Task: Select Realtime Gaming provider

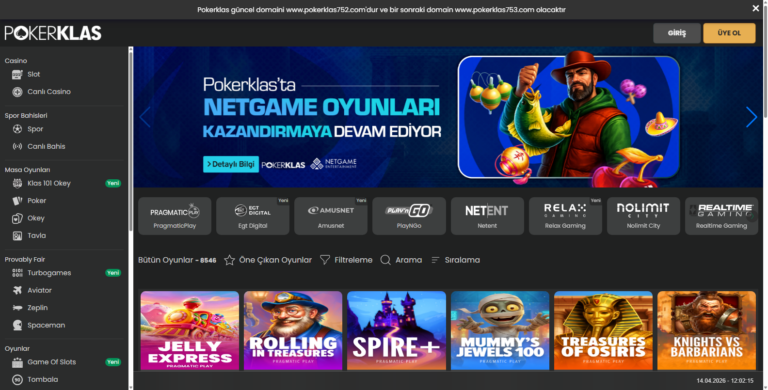Action: coord(721,216)
